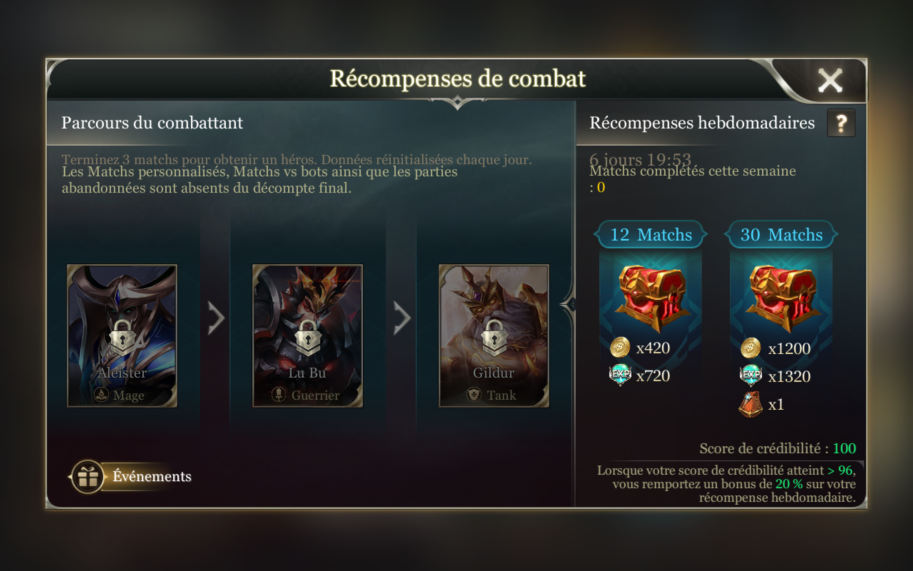
Task: Open the Événements button
Action: pyautogui.click(x=132, y=477)
